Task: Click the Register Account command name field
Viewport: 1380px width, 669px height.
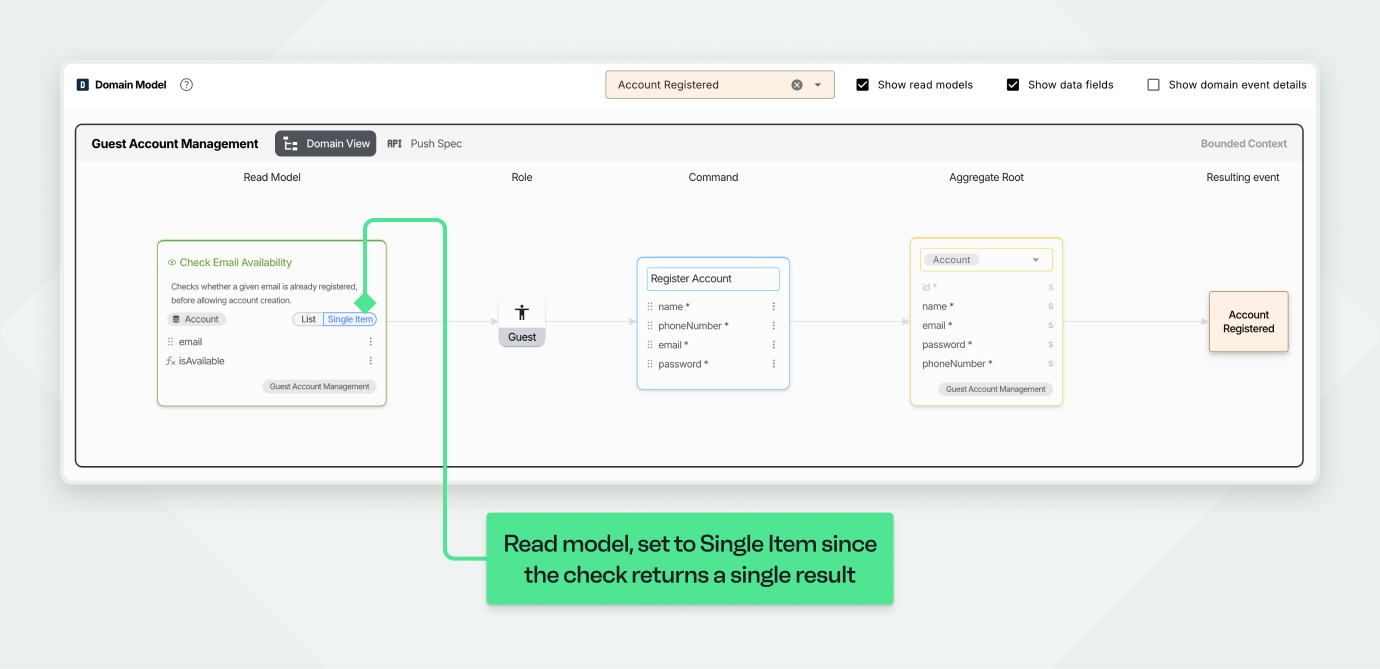Action: coord(713,279)
